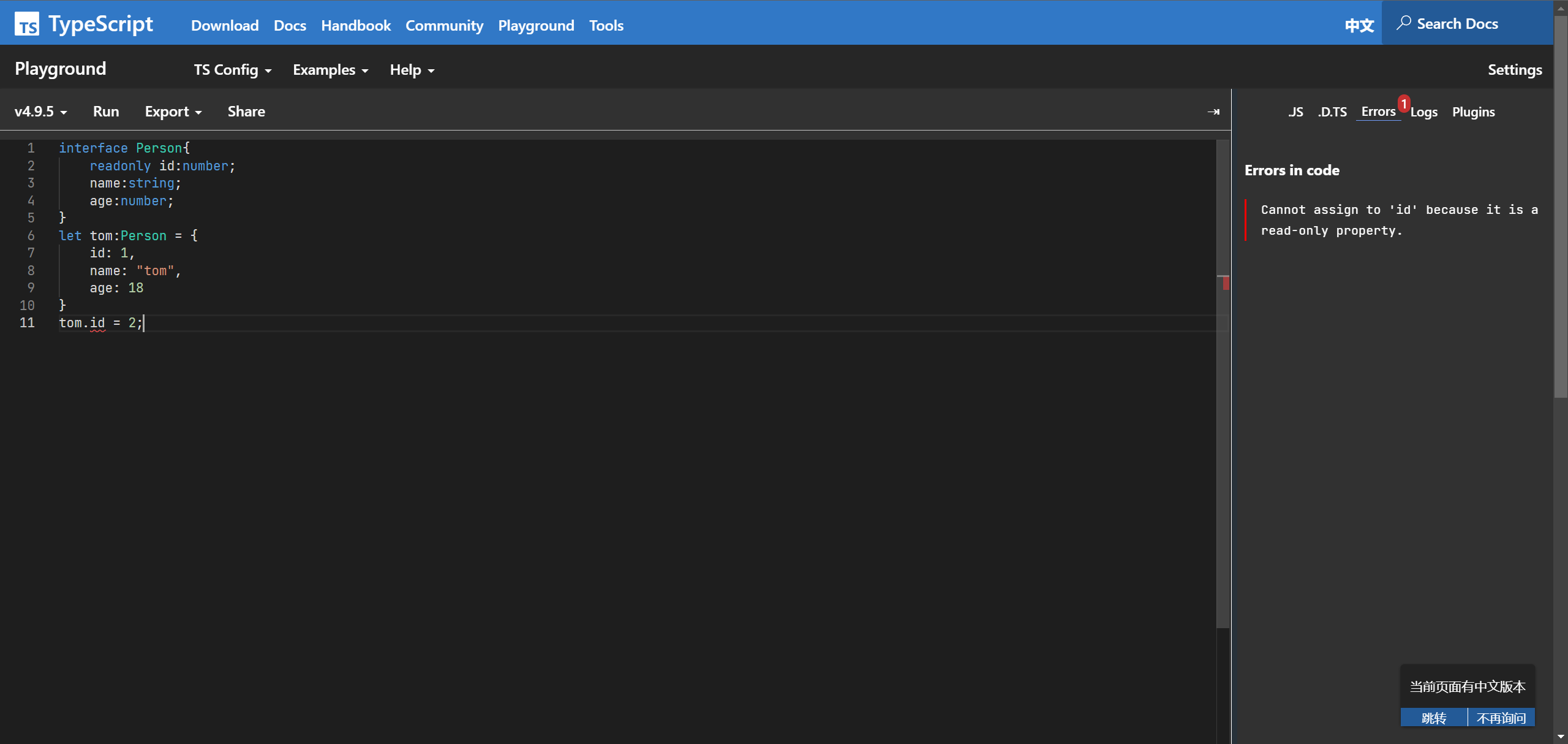Open the Plugins tab

[1473, 112]
